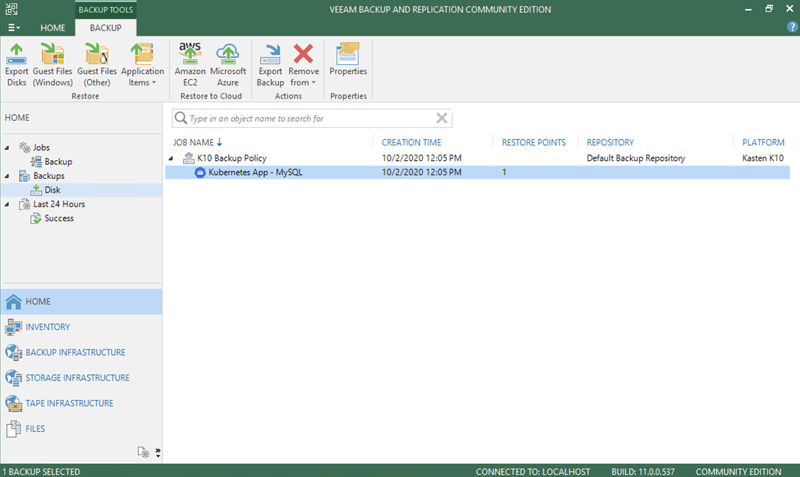Click the Kubernetes App icon in list
Image resolution: width=800 pixels, height=477 pixels.
pyautogui.click(x=200, y=172)
